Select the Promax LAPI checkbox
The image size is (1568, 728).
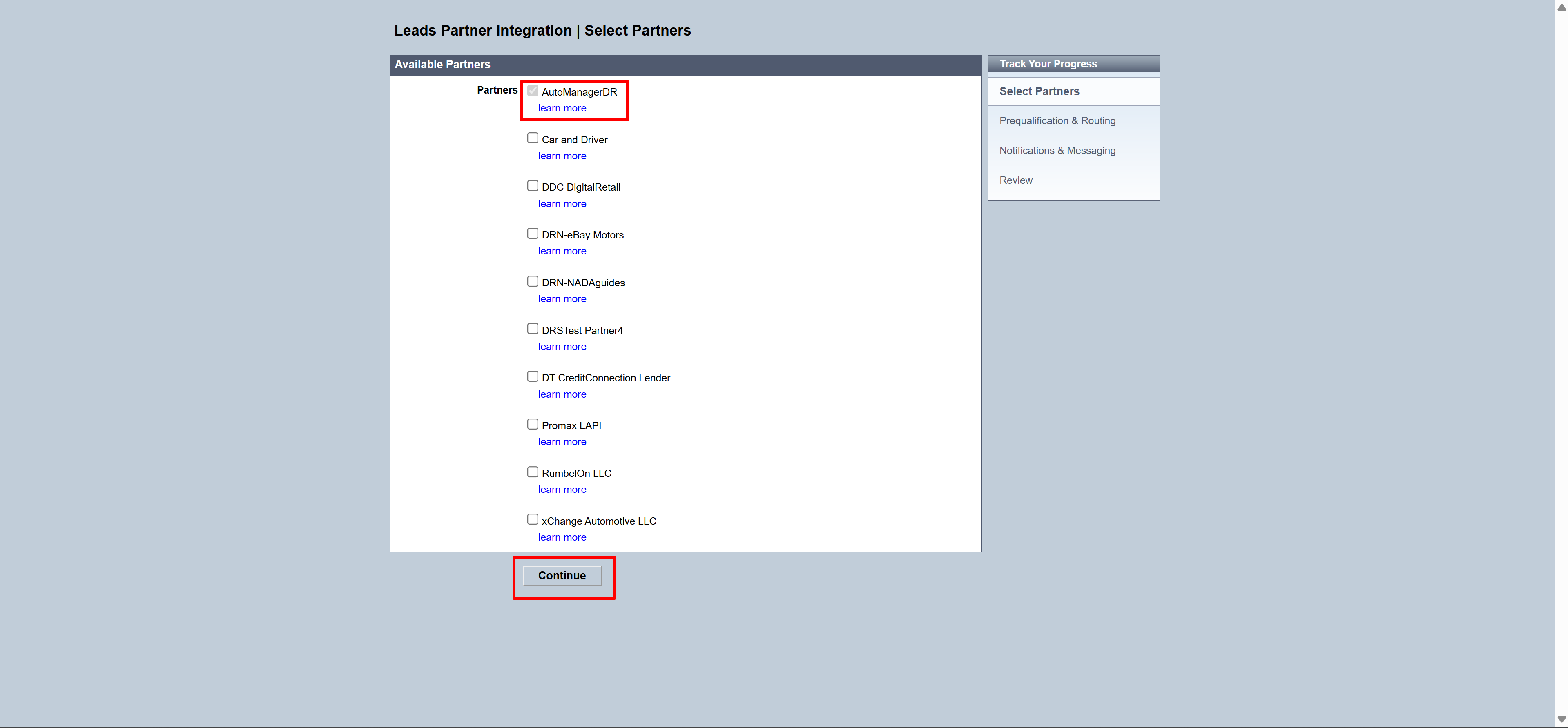533,424
